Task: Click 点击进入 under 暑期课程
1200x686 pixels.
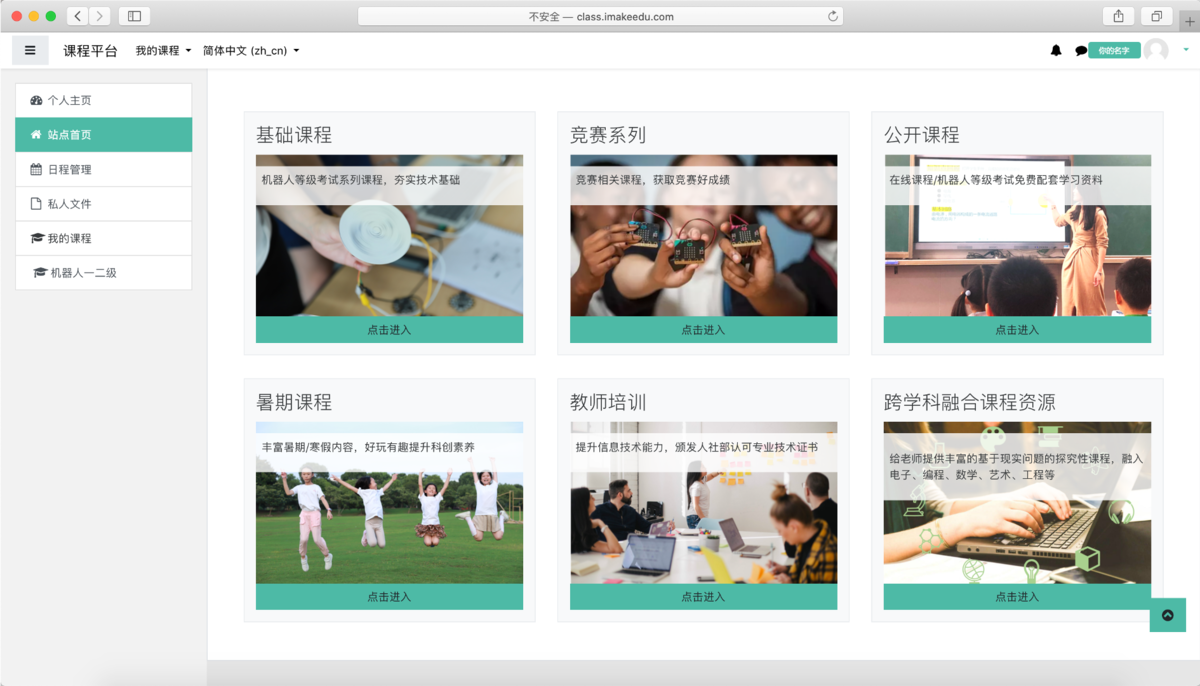Action: [x=389, y=597]
